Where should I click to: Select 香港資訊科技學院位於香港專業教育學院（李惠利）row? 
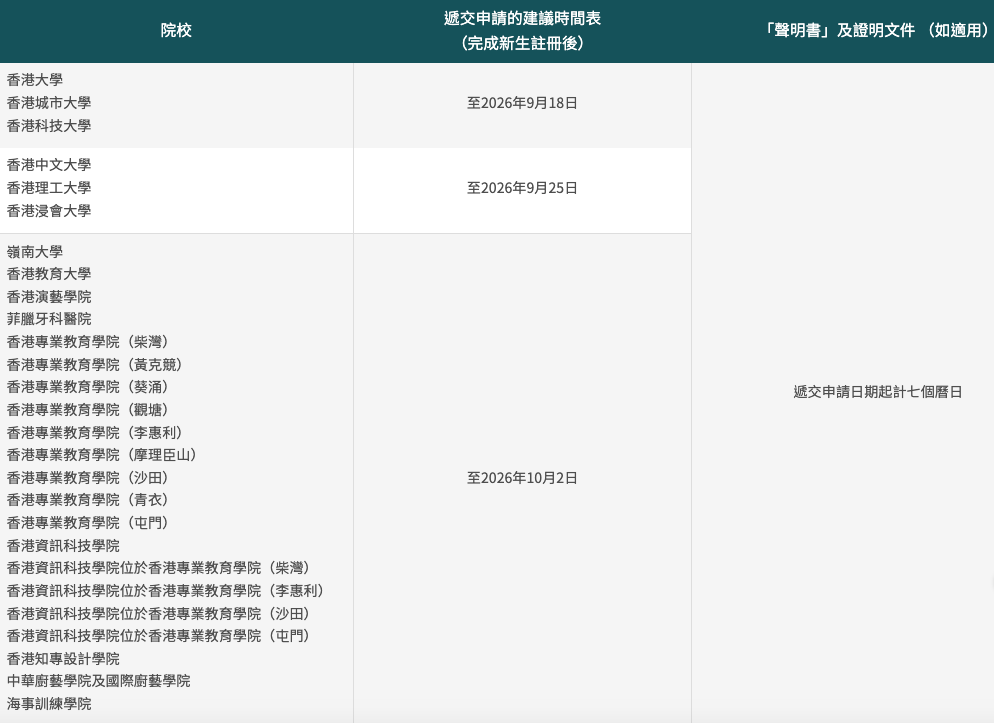click(165, 591)
